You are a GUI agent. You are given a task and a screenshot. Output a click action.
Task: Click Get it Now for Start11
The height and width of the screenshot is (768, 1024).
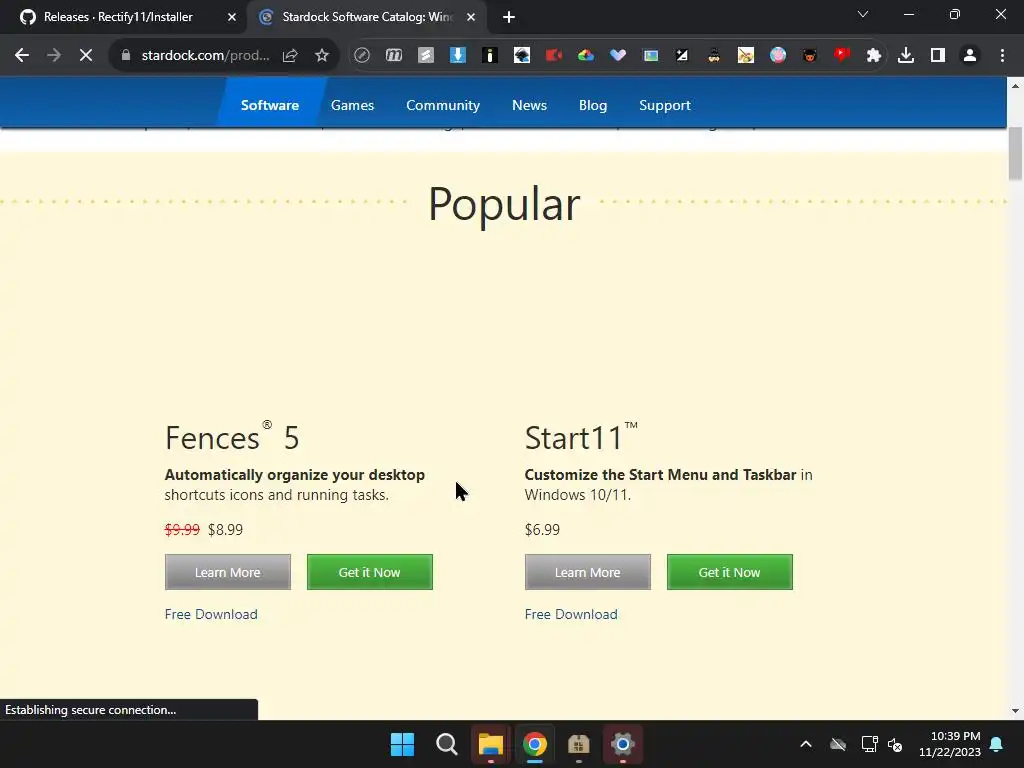coord(729,572)
